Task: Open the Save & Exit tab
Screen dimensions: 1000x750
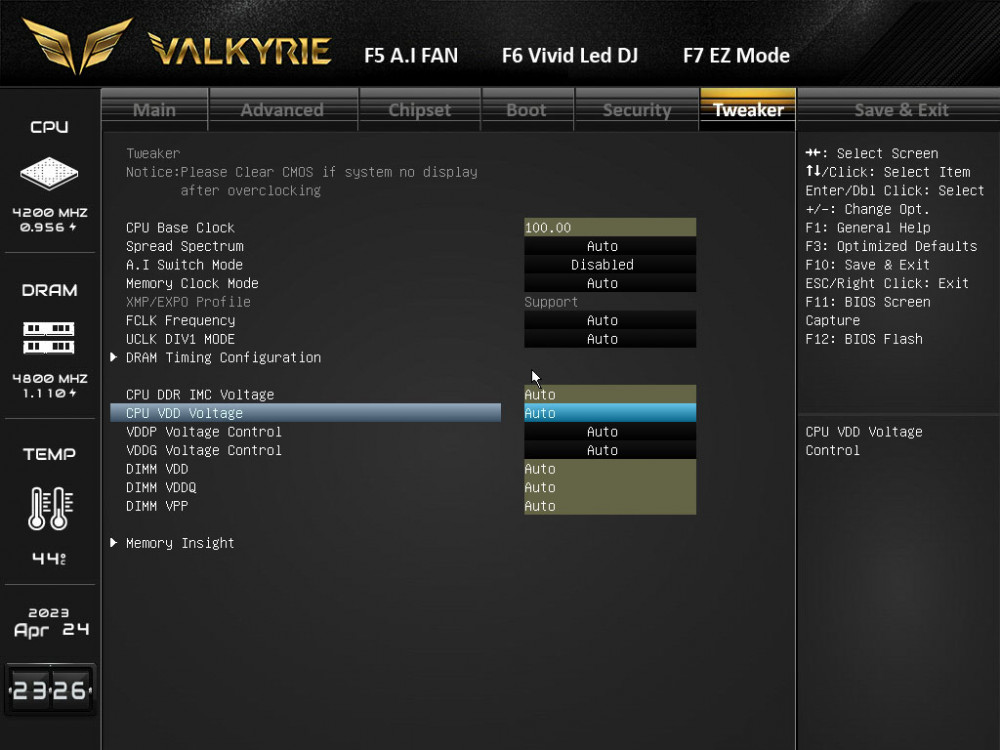Action: pos(902,110)
